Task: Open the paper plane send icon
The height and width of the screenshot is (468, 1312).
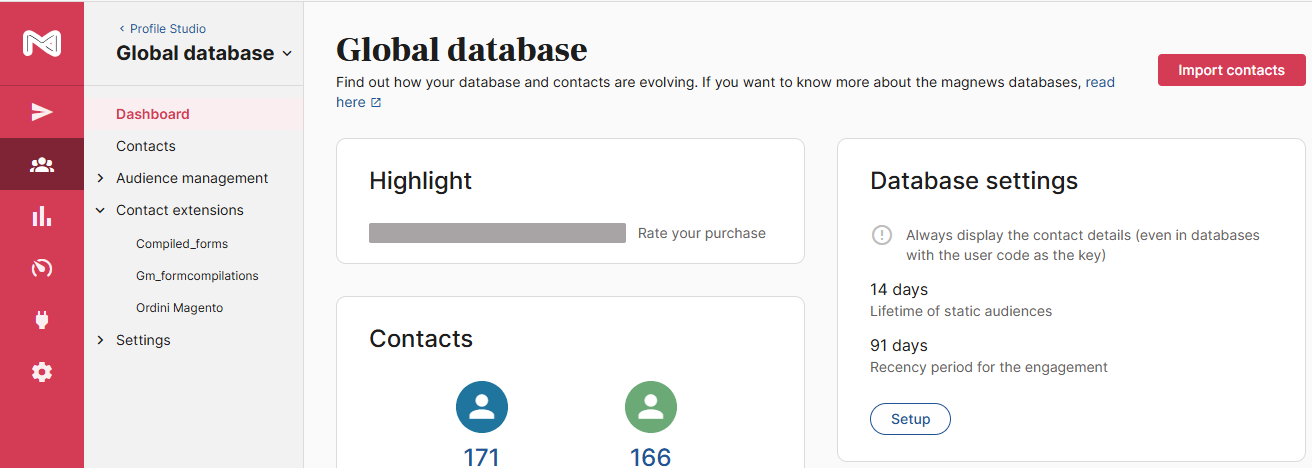Action: point(42,112)
